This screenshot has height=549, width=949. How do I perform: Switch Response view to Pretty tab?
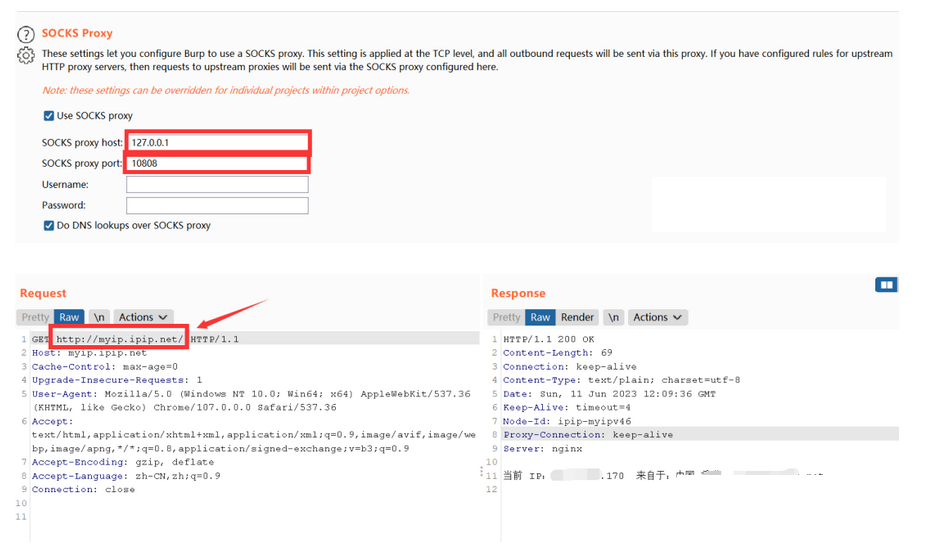[x=507, y=317]
